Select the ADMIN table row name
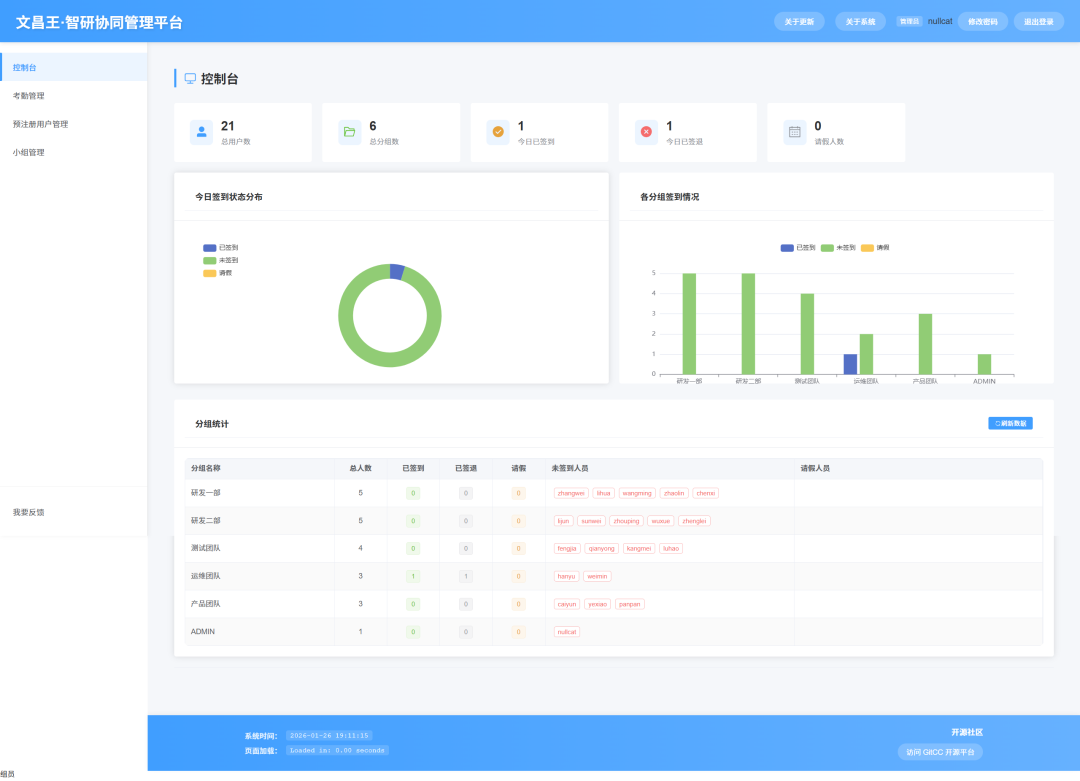 203,632
